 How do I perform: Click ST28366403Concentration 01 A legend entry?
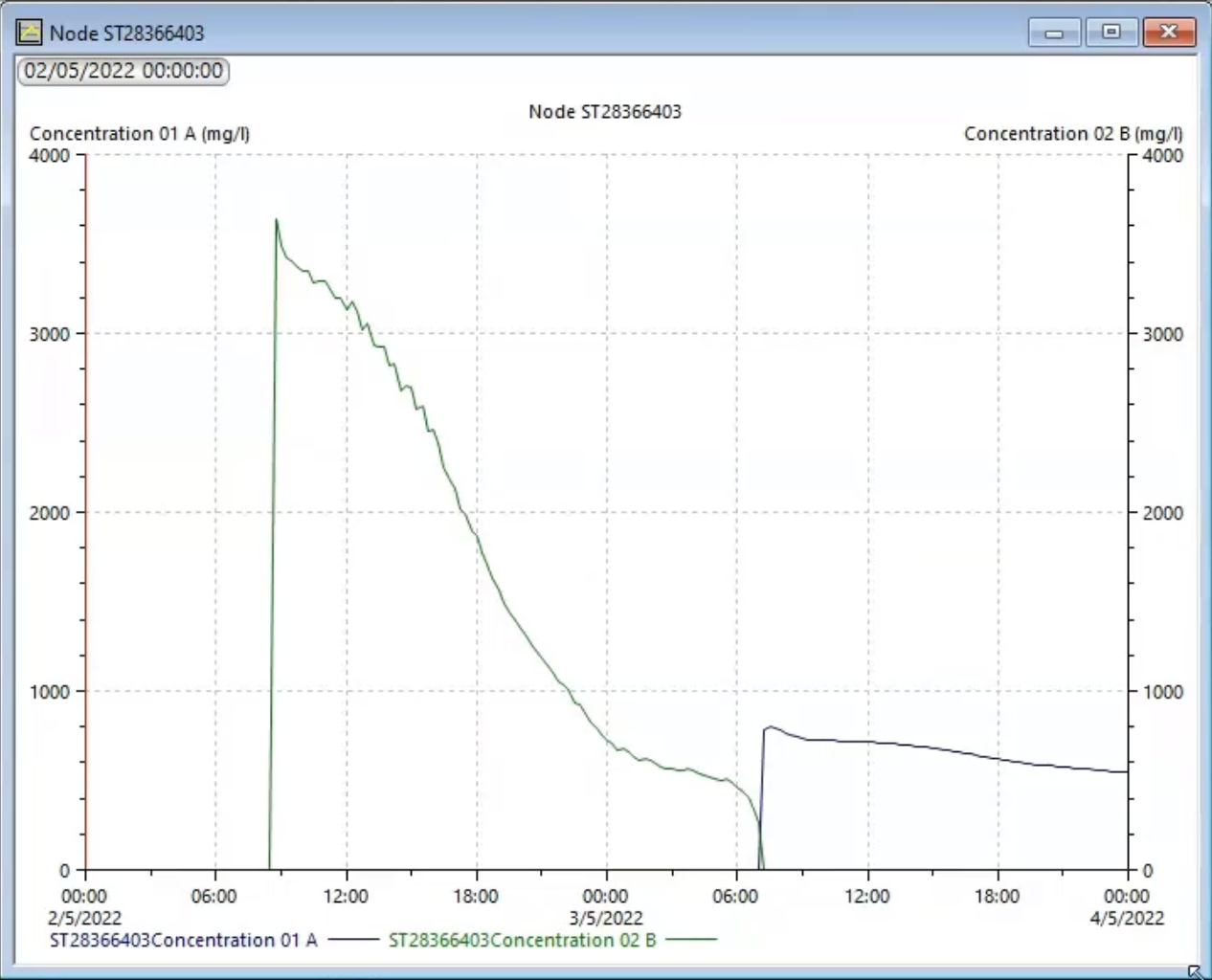[183, 940]
